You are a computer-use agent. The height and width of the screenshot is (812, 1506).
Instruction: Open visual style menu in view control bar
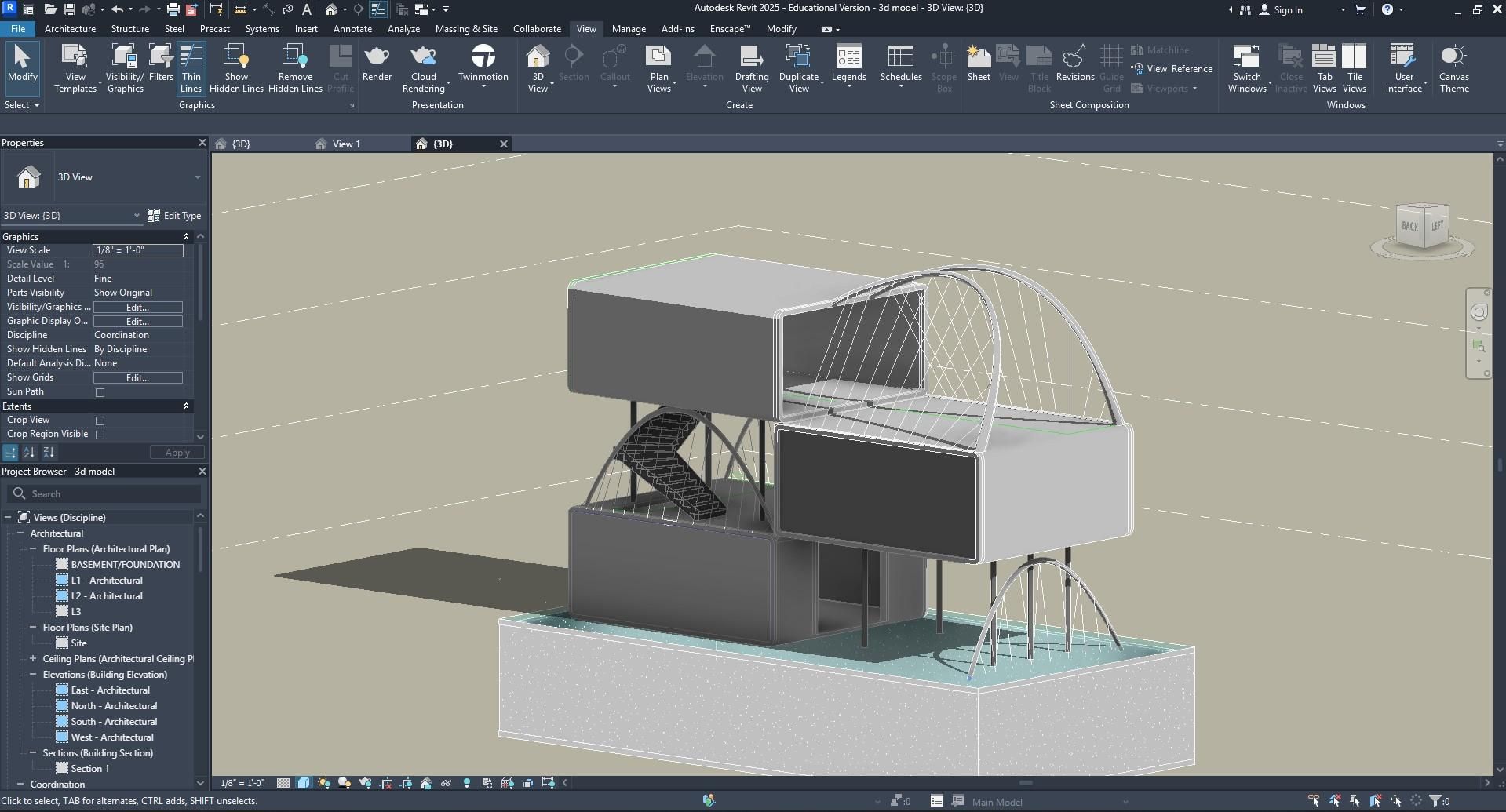[304, 783]
